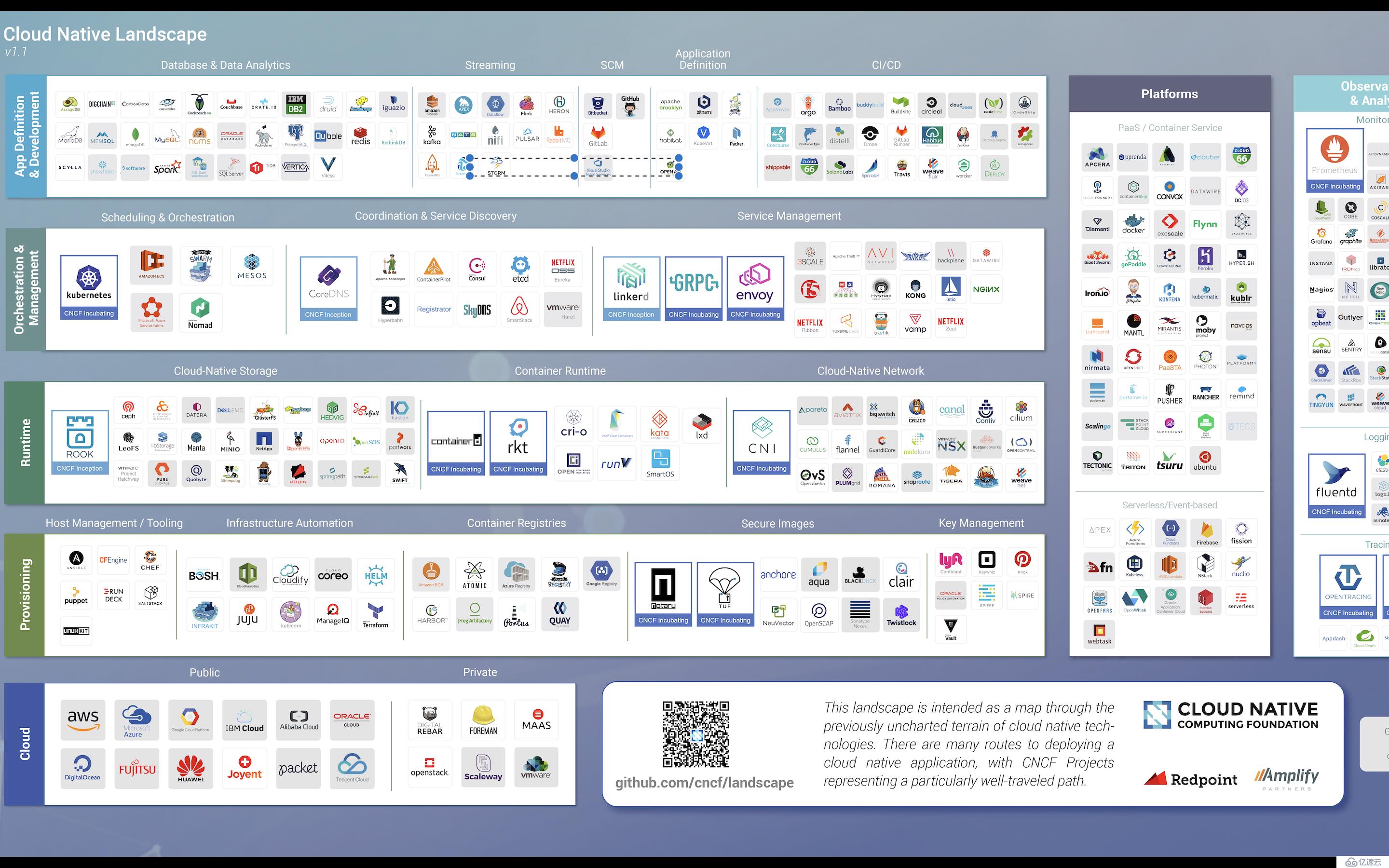Select the TUF parachute logo
The image size is (1389, 868).
tap(725, 594)
